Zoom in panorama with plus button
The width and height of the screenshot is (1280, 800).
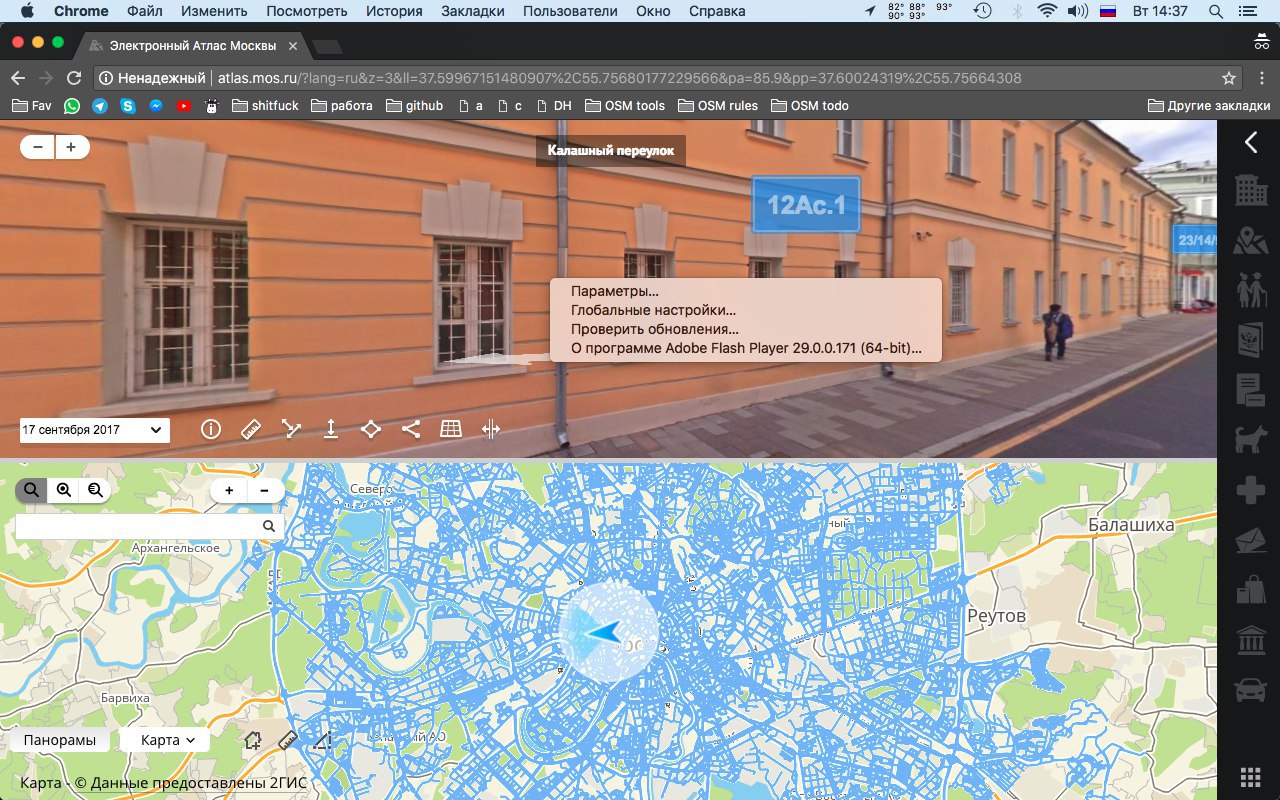pyautogui.click(x=72, y=147)
